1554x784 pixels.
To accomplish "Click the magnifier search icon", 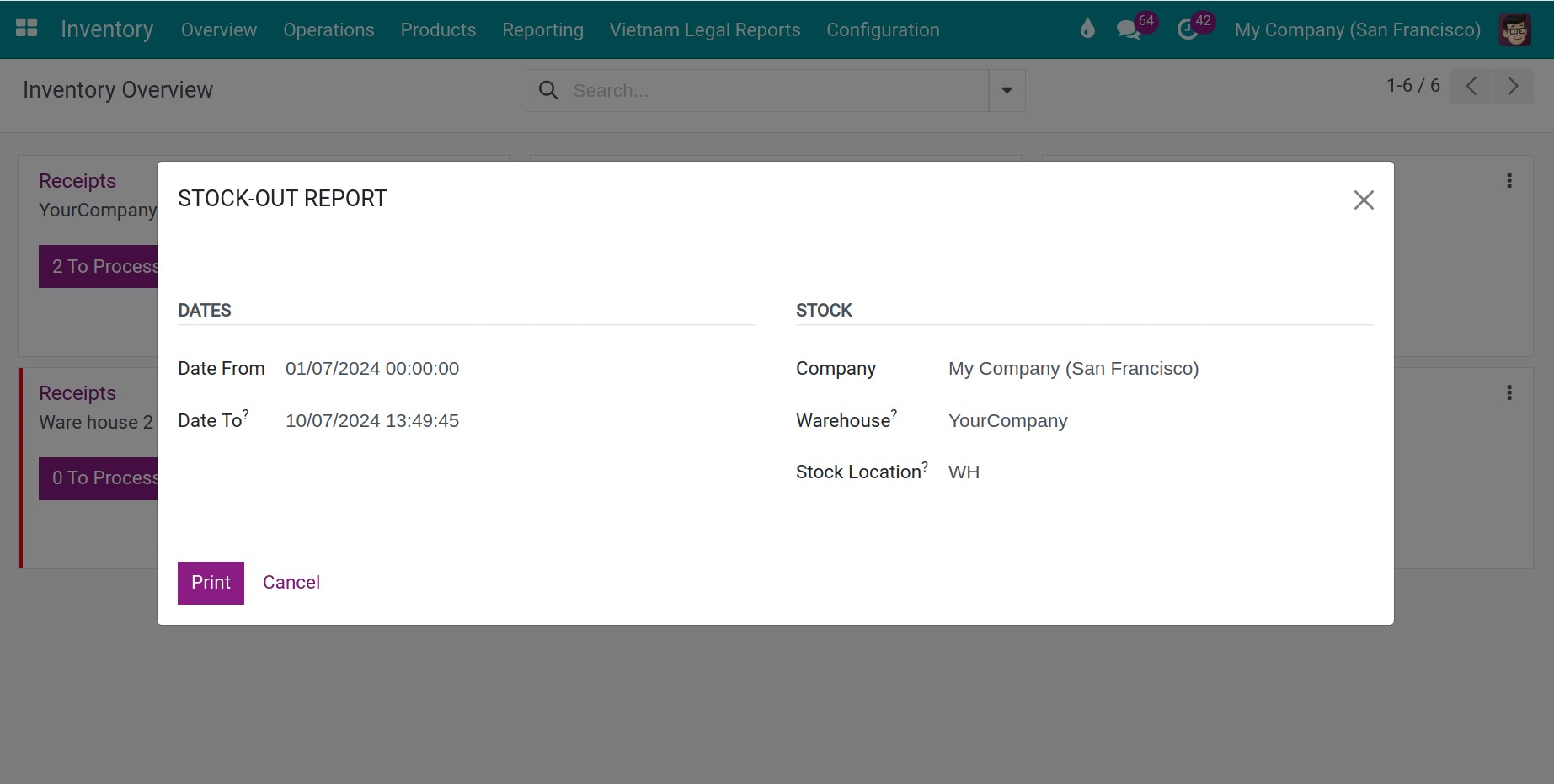I will point(548,90).
